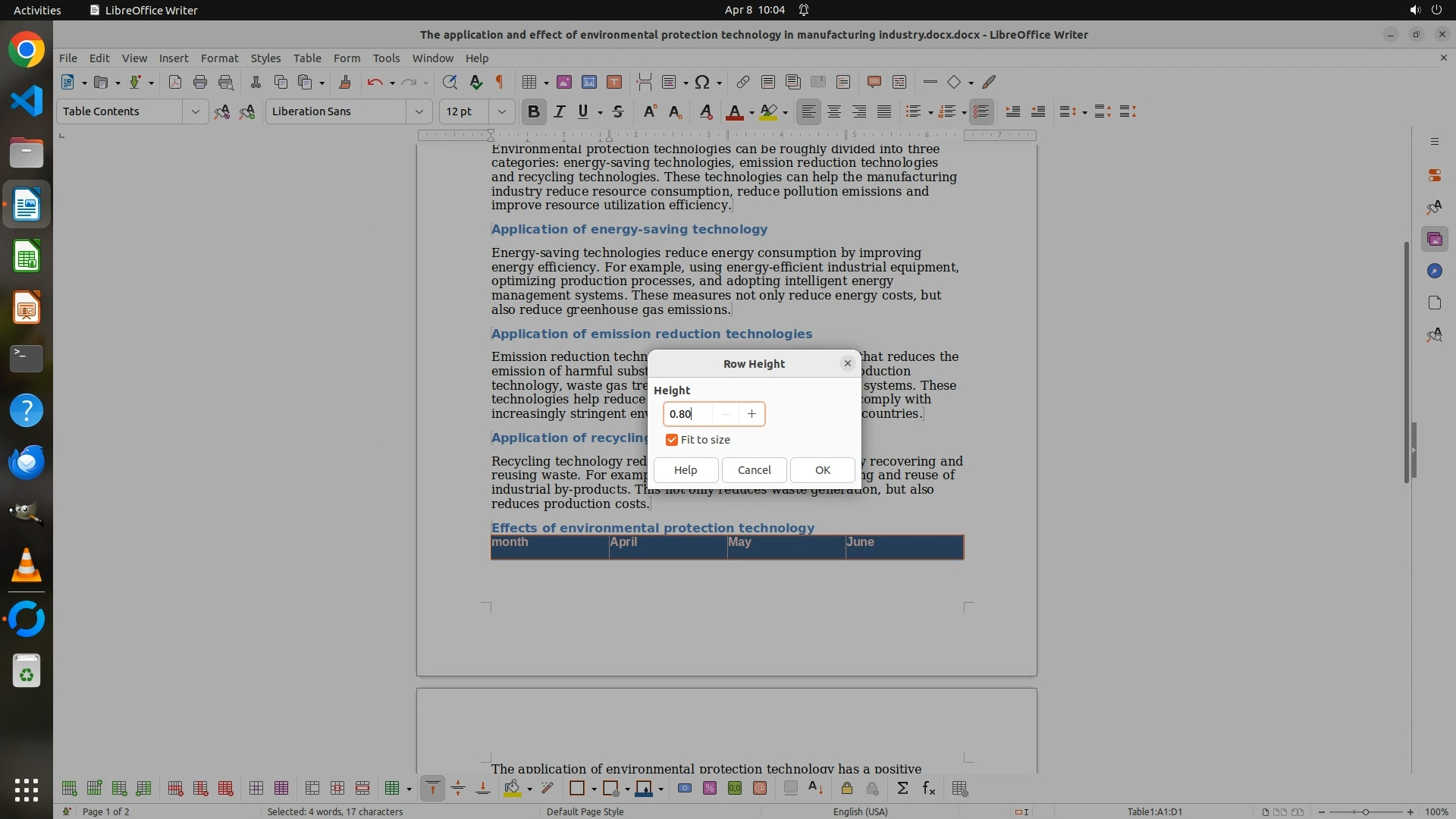The image size is (1456, 819).
Task: Increase row height with plus stepper
Action: (752, 414)
